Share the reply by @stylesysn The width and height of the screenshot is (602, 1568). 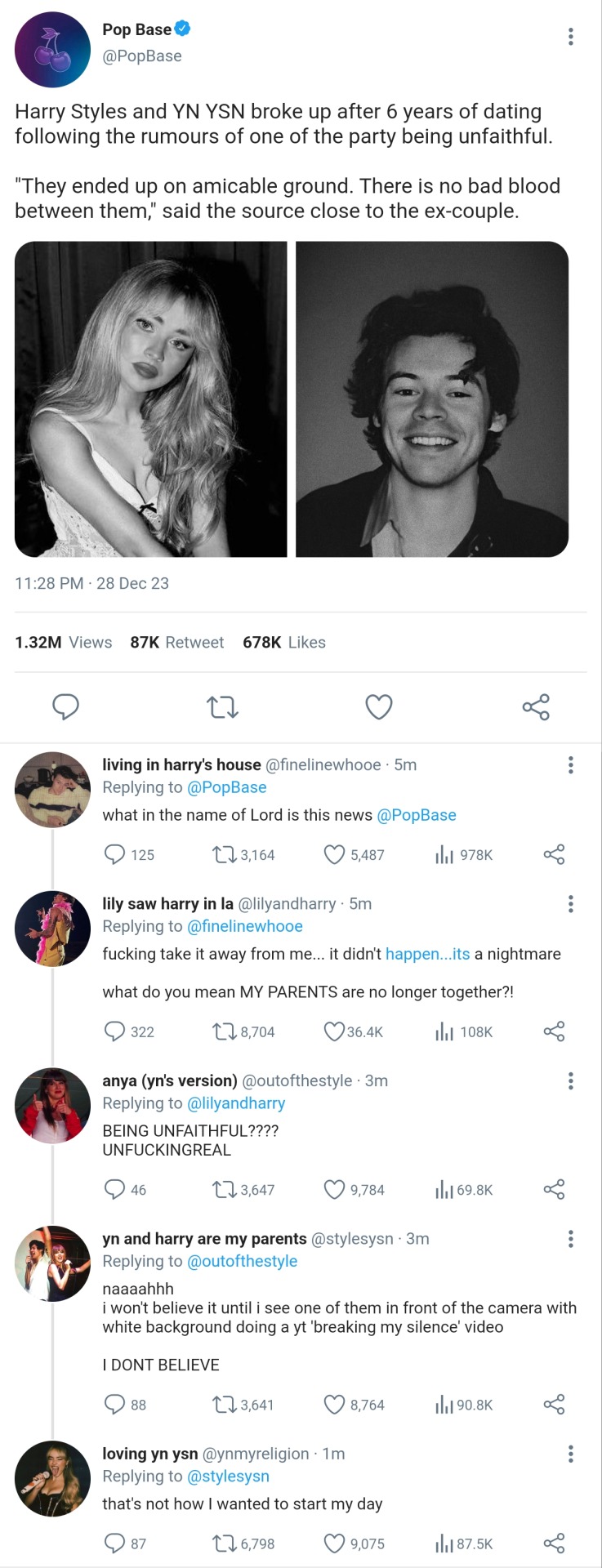pyautogui.click(x=554, y=1405)
